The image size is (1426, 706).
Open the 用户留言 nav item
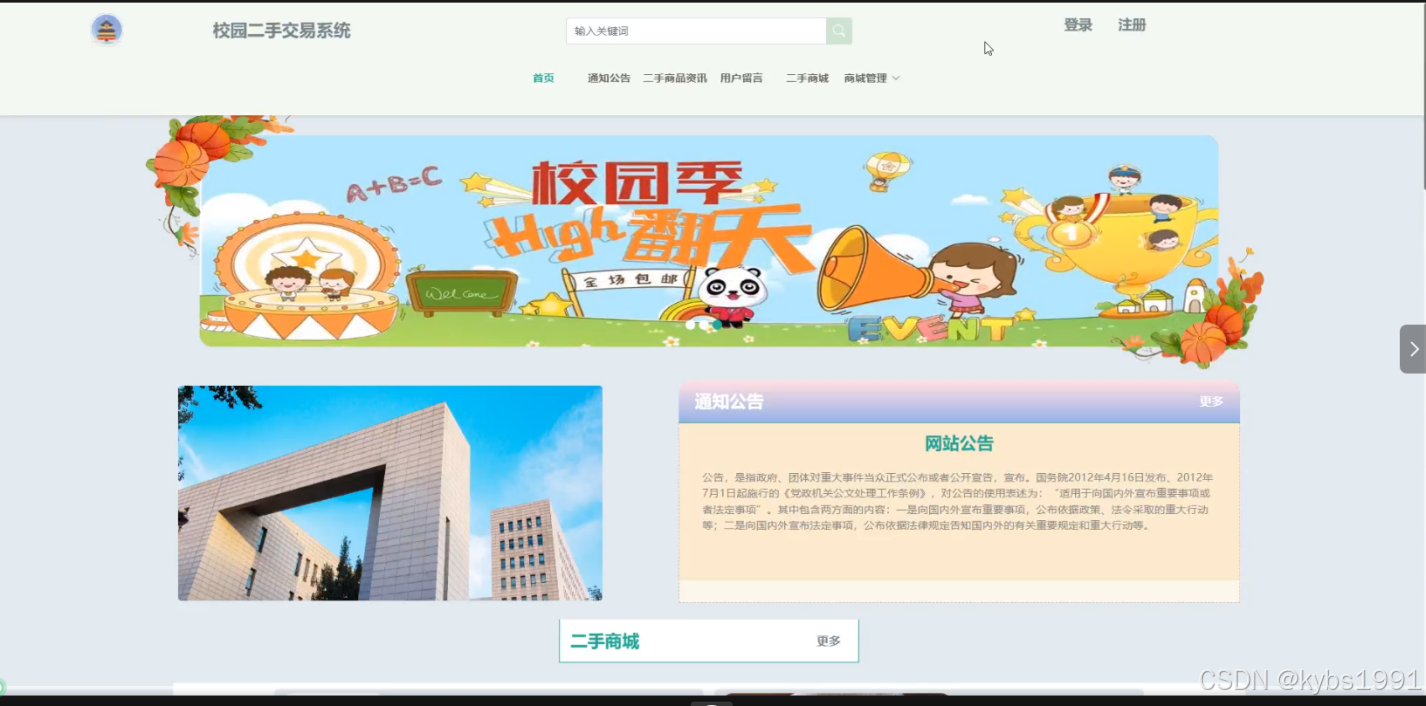(x=741, y=78)
